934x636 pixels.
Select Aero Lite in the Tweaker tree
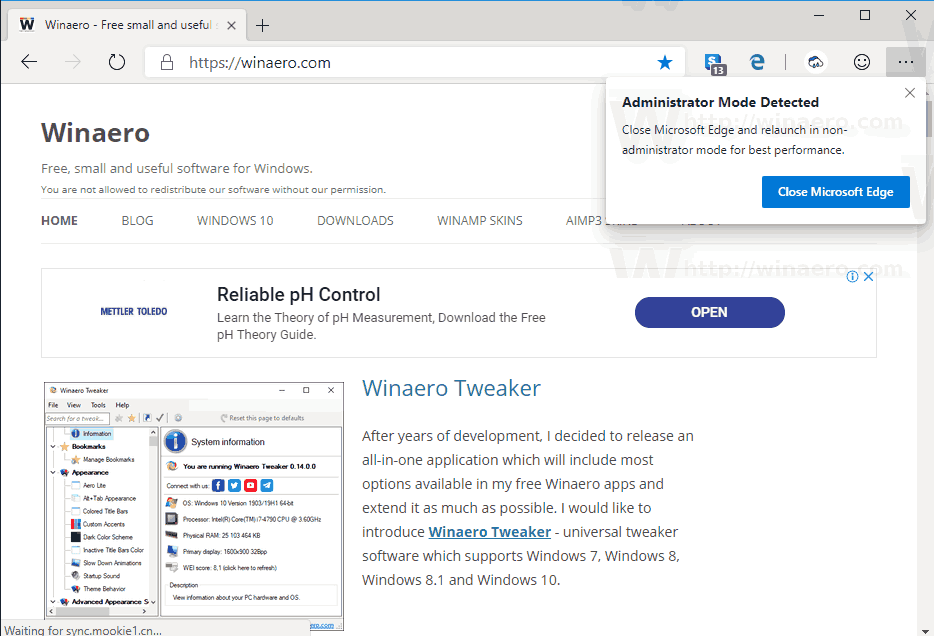pyautogui.click(x=94, y=485)
